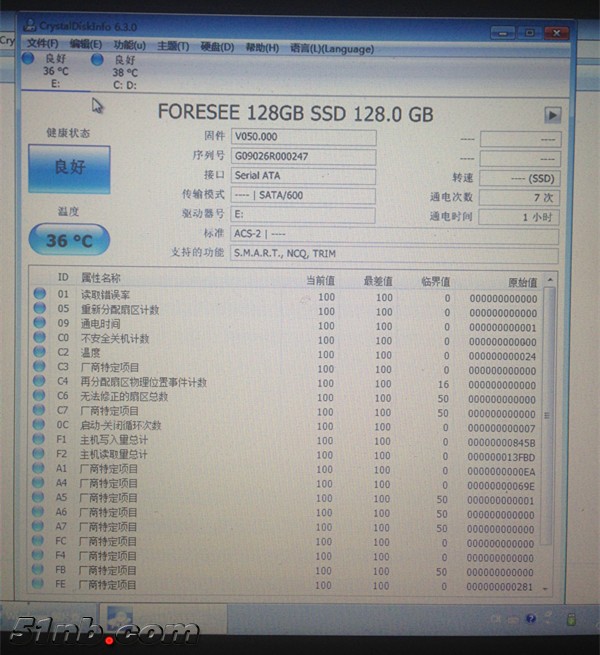Click the firmware field V050.000
This screenshot has width=600, height=655.
pyautogui.click(x=303, y=137)
